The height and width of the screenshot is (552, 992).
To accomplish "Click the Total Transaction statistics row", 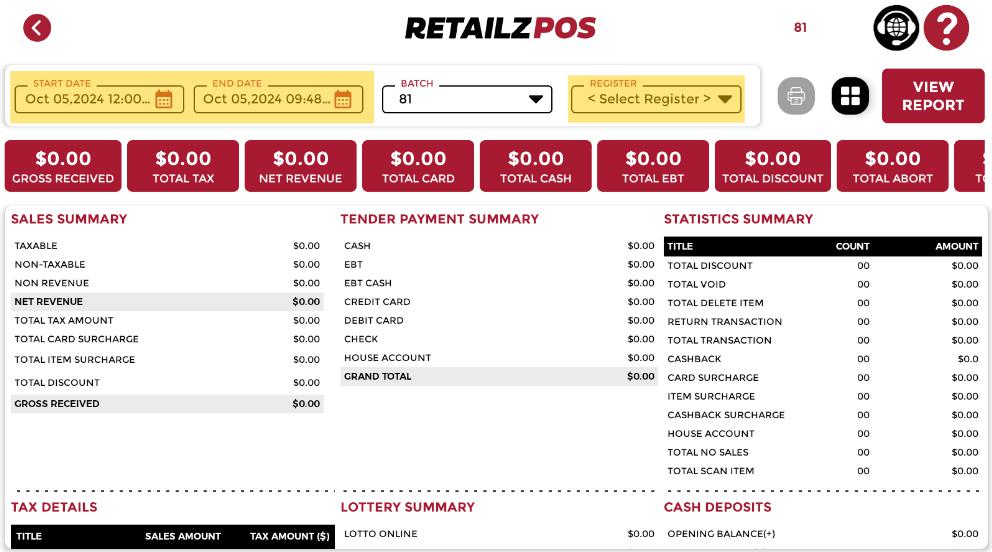I will click(822, 340).
